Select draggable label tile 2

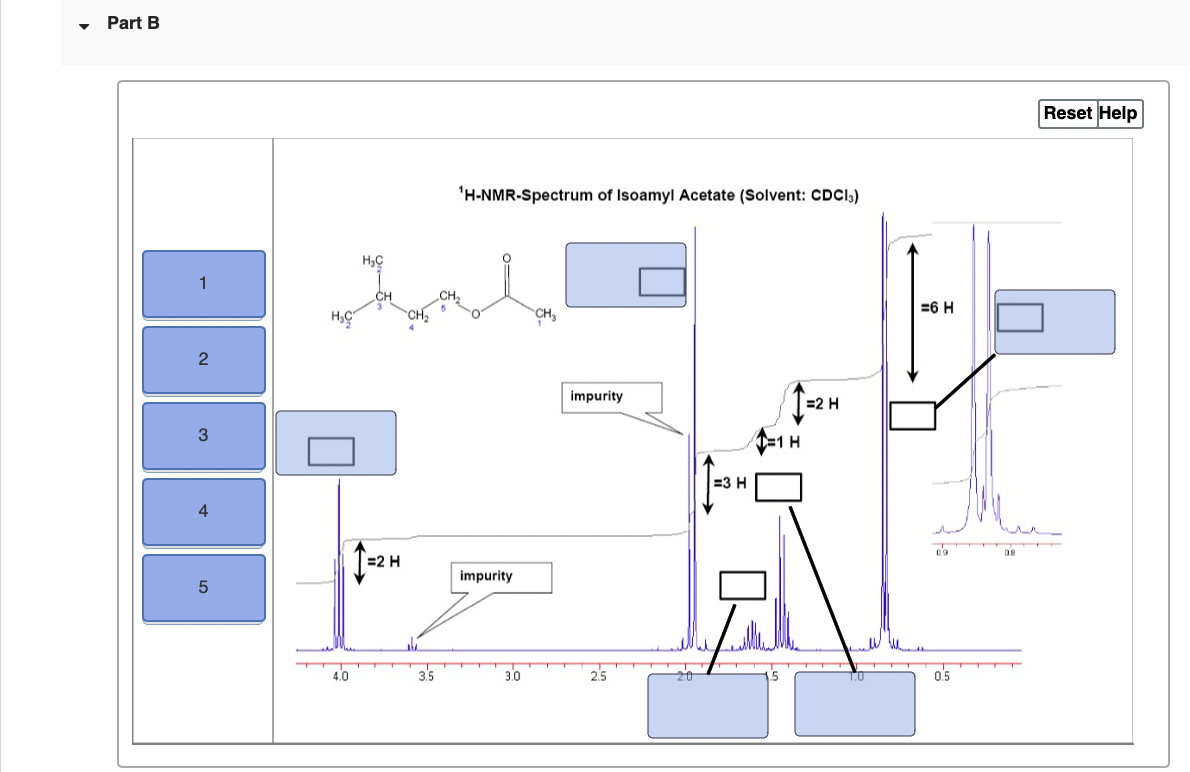click(204, 360)
